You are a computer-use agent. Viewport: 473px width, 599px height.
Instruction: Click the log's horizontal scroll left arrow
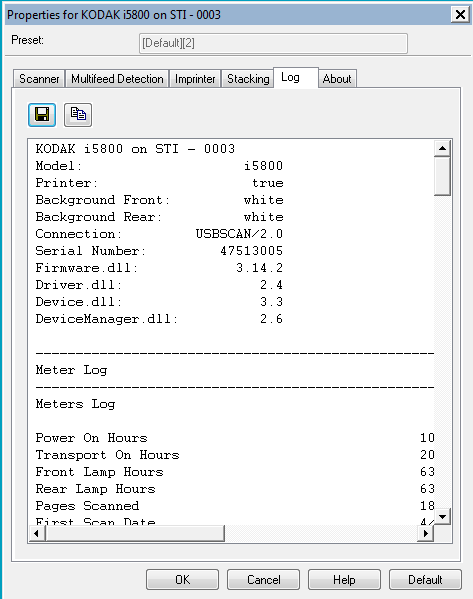point(37,533)
